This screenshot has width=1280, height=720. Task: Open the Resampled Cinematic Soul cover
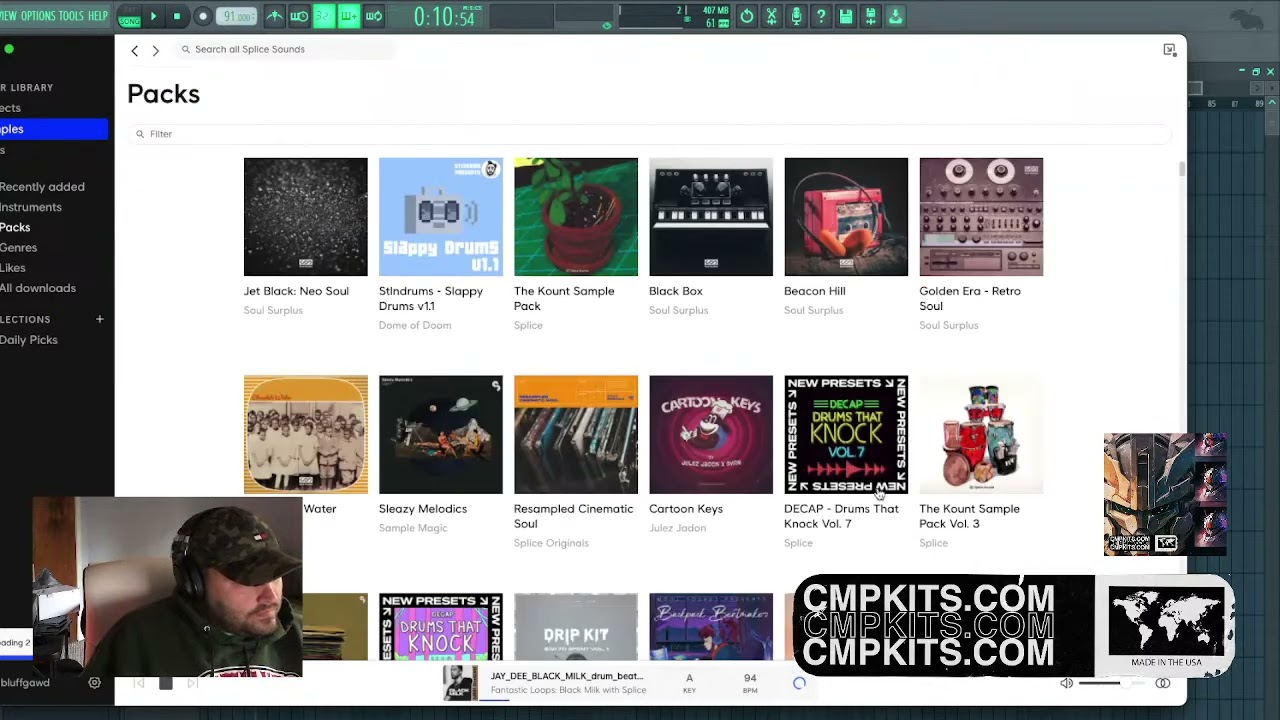576,435
